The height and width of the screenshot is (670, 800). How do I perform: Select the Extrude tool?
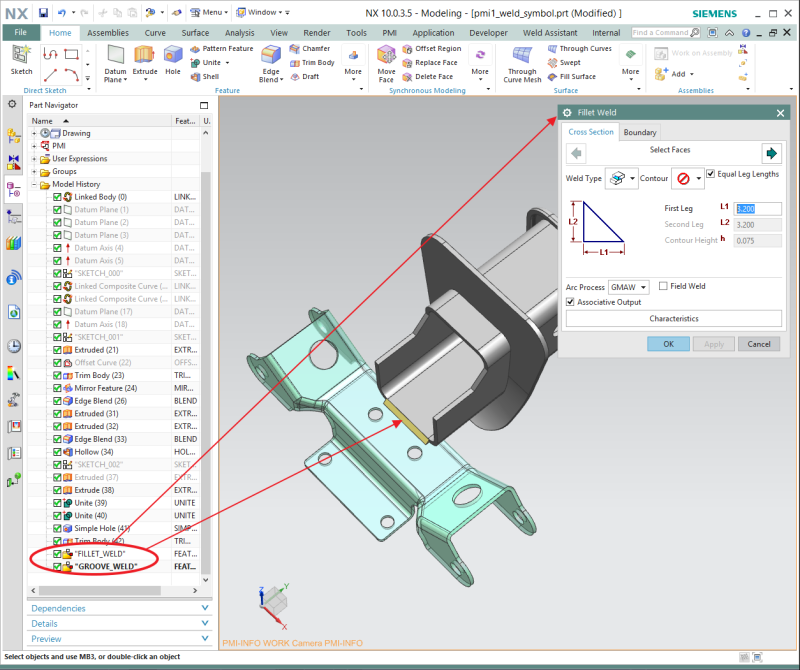(x=145, y=64)
